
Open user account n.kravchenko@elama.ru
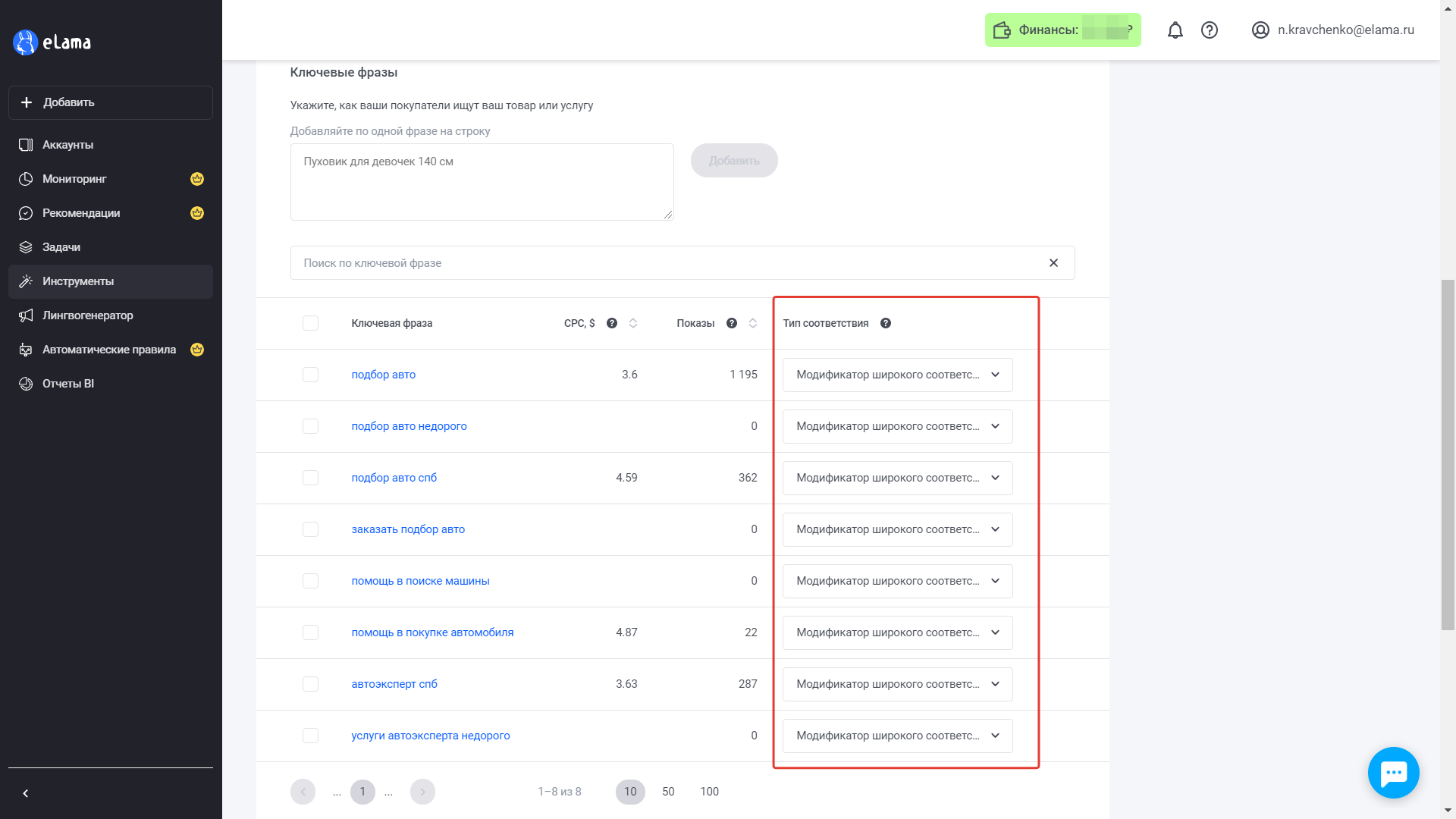[1332, 30]
